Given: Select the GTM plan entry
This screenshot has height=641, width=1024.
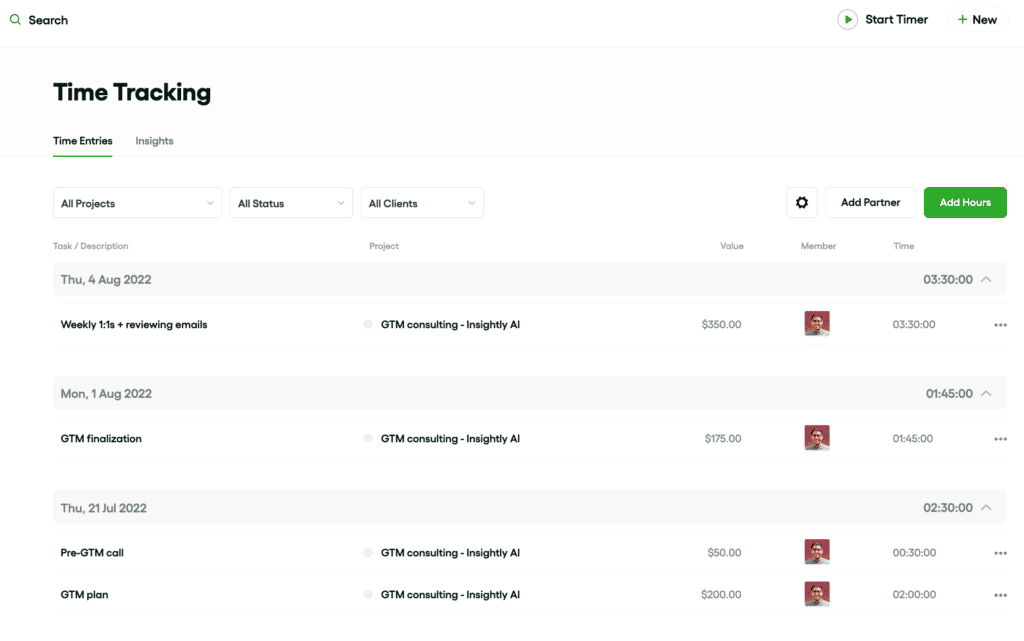Looking at the screenshot, I should click(x=84, y=595).
